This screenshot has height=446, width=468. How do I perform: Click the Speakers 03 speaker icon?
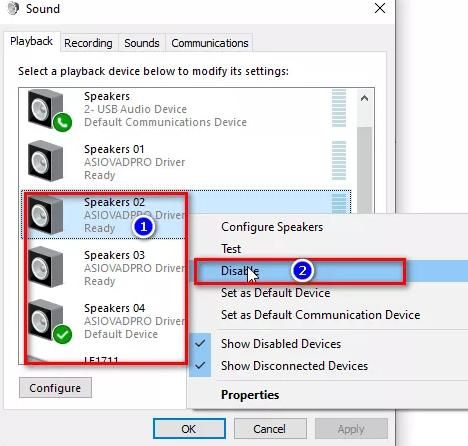click(x=46, y=267)
